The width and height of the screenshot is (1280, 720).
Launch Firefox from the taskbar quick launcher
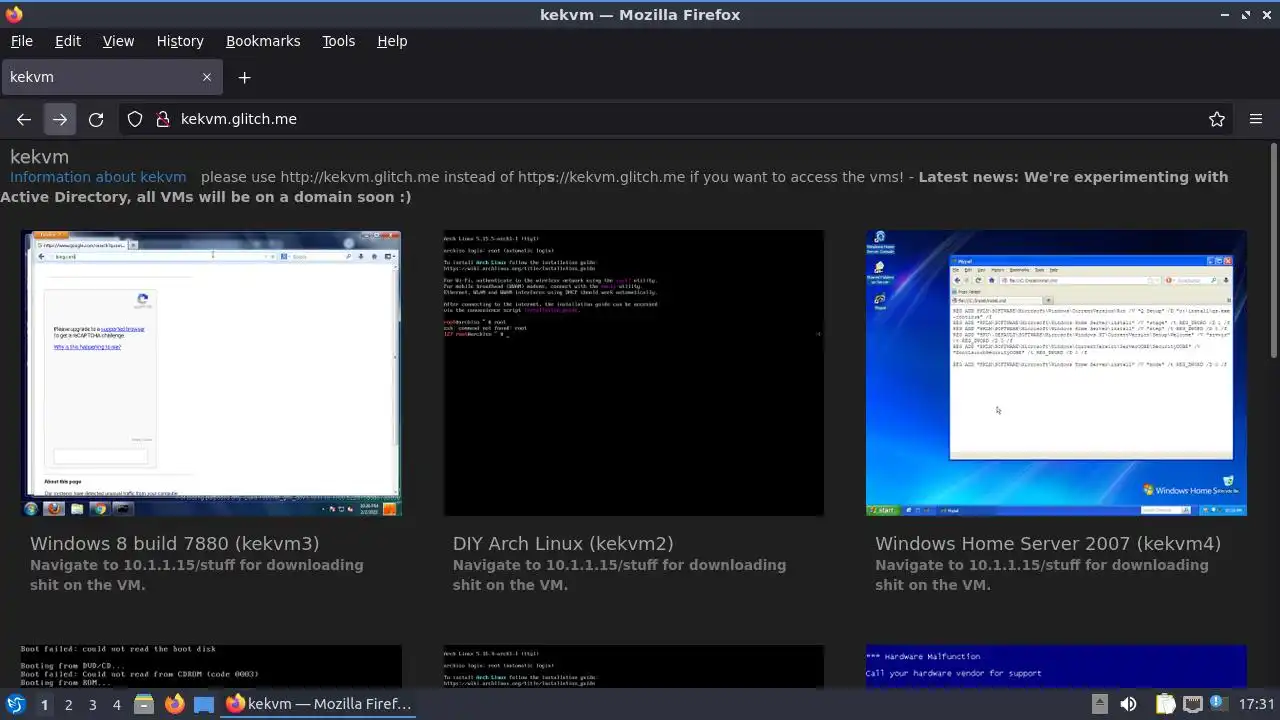click(174, 704)
